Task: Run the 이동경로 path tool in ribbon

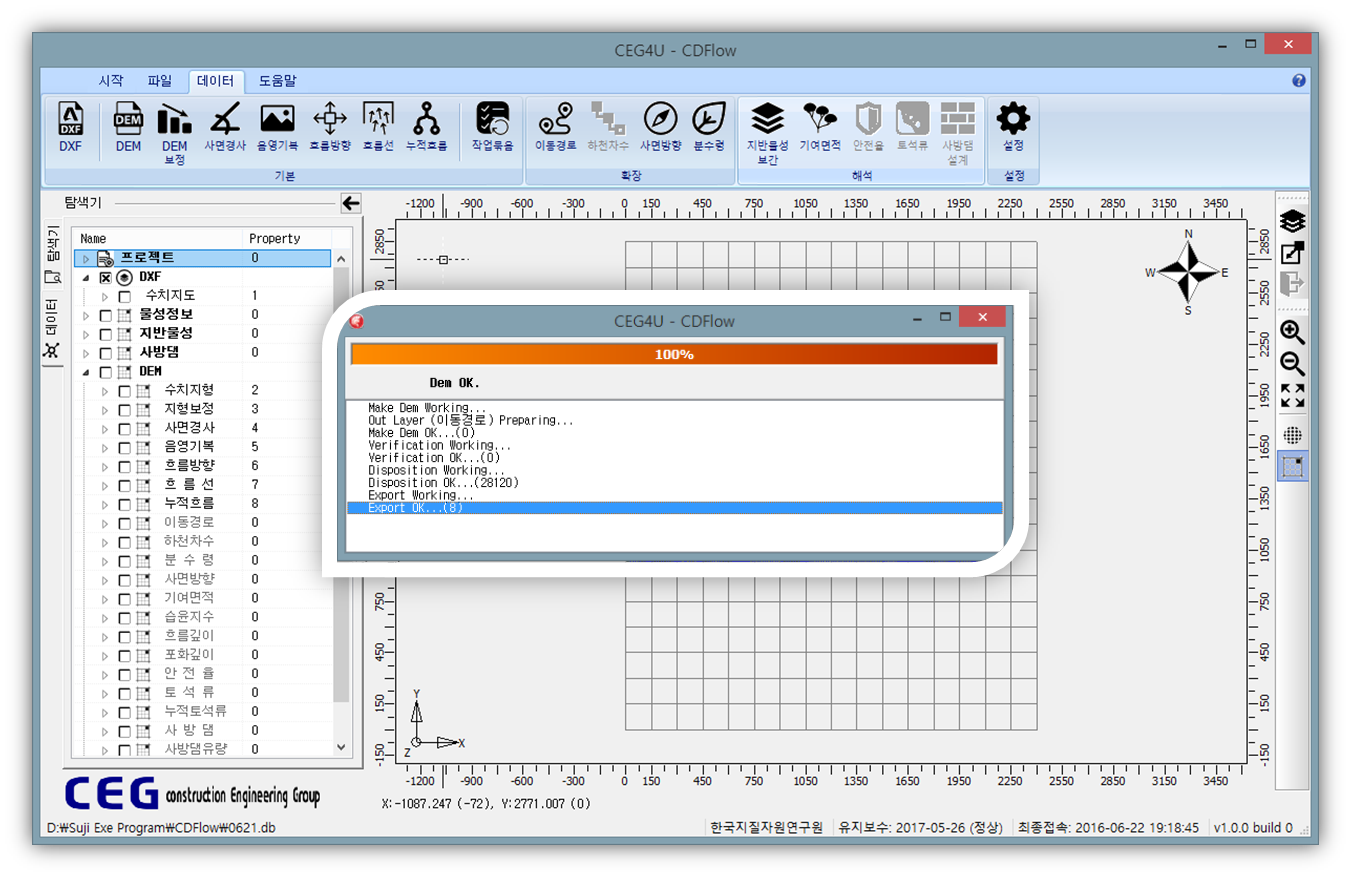Action: tap(555, 127)
